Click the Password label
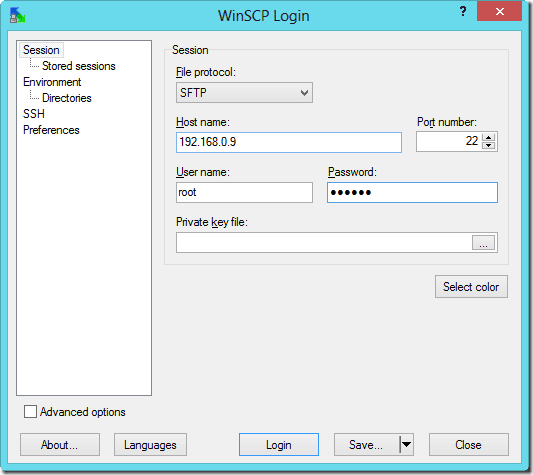This screenshot has width=533, height=475. tap(352, 172)
